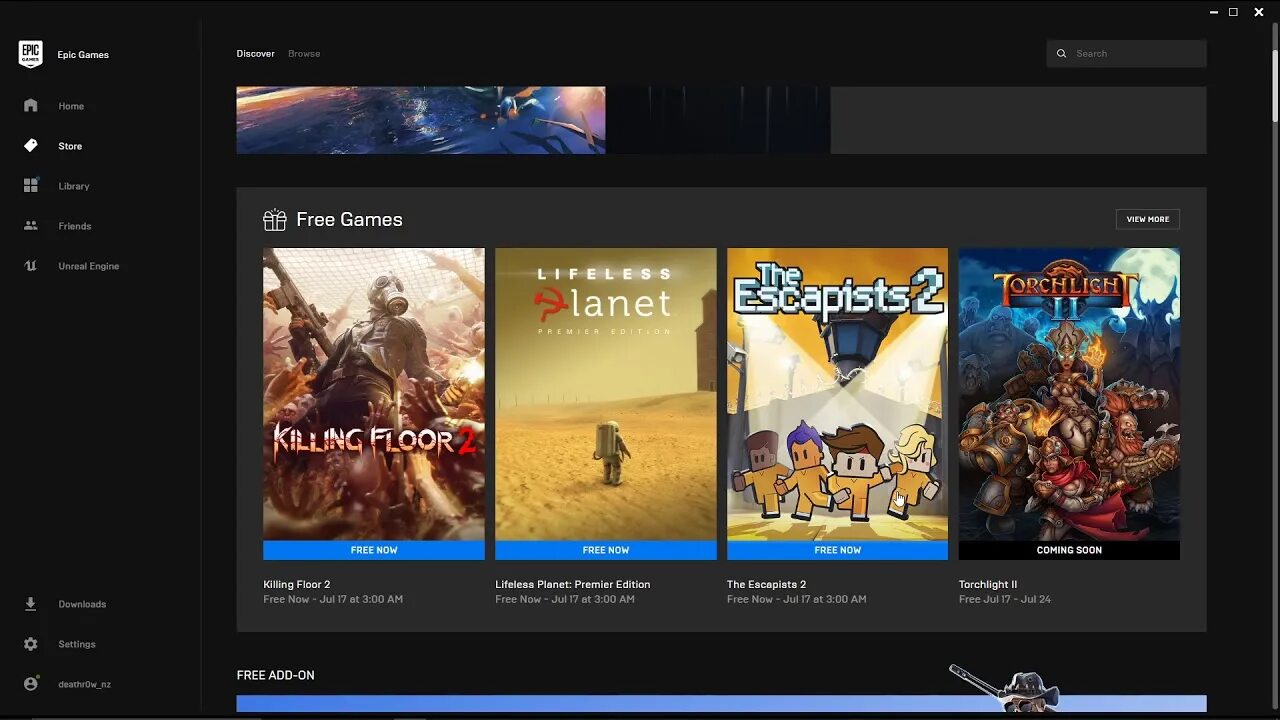
Task: Click the Epic Games logo icon
Action: pyautogui.click(x=31, y=54)
